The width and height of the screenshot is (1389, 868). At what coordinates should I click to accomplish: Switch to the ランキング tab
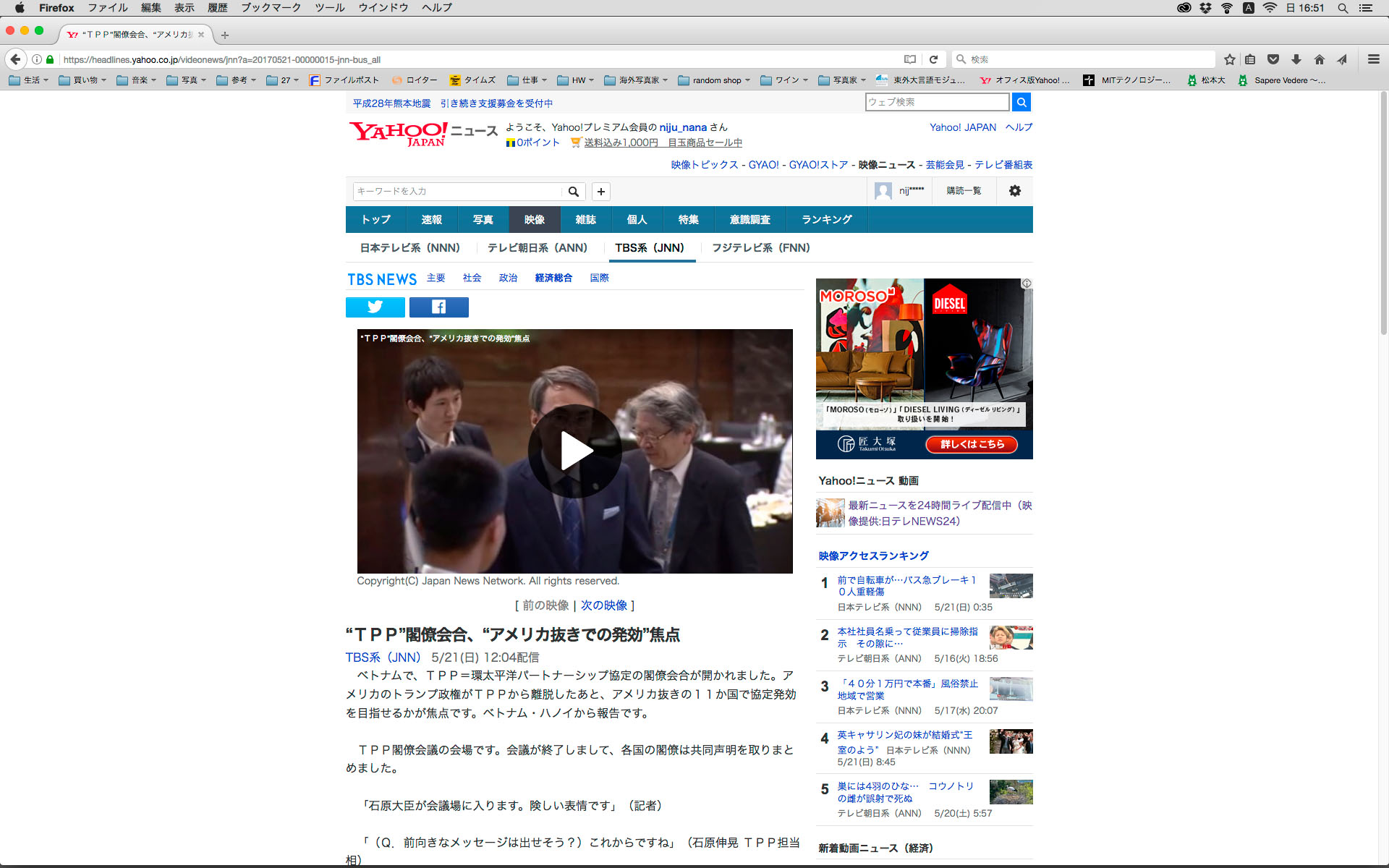point(826,220)
